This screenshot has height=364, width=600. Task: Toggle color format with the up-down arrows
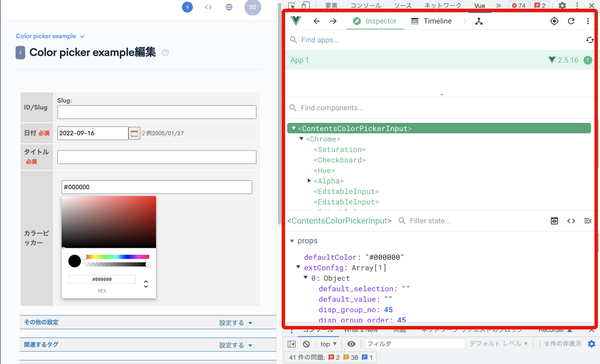click(x=146, y=284)
